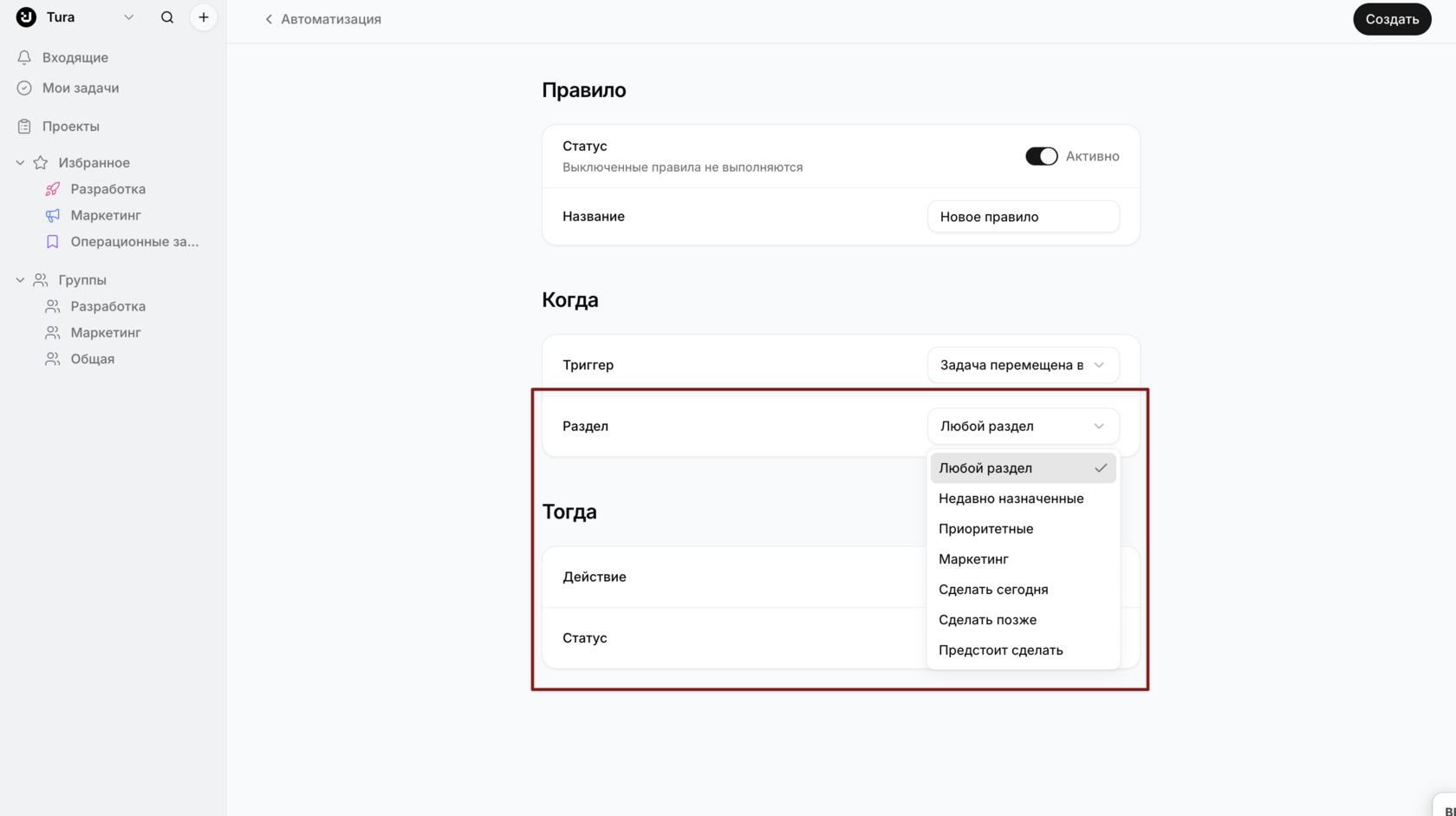Click the Название input field
Image resolution: width=1456 pixels, height=816 pixels.
pos(1023,217)
